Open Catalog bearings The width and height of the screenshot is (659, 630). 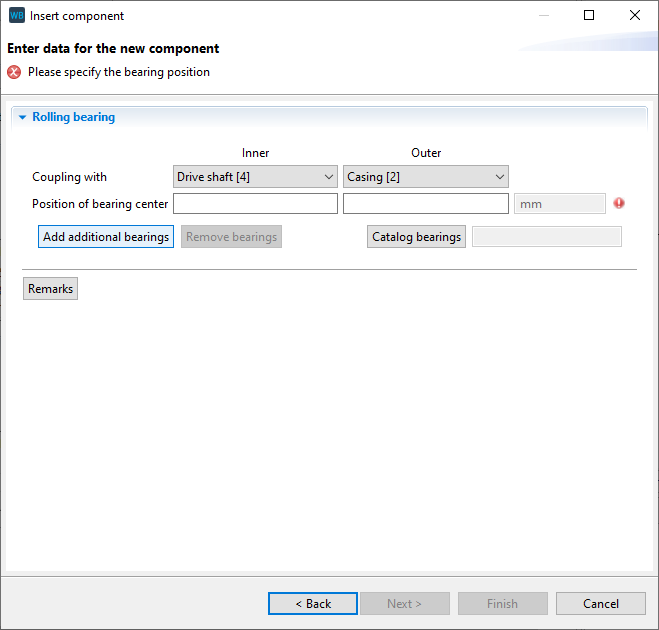[x=416, y=237]
